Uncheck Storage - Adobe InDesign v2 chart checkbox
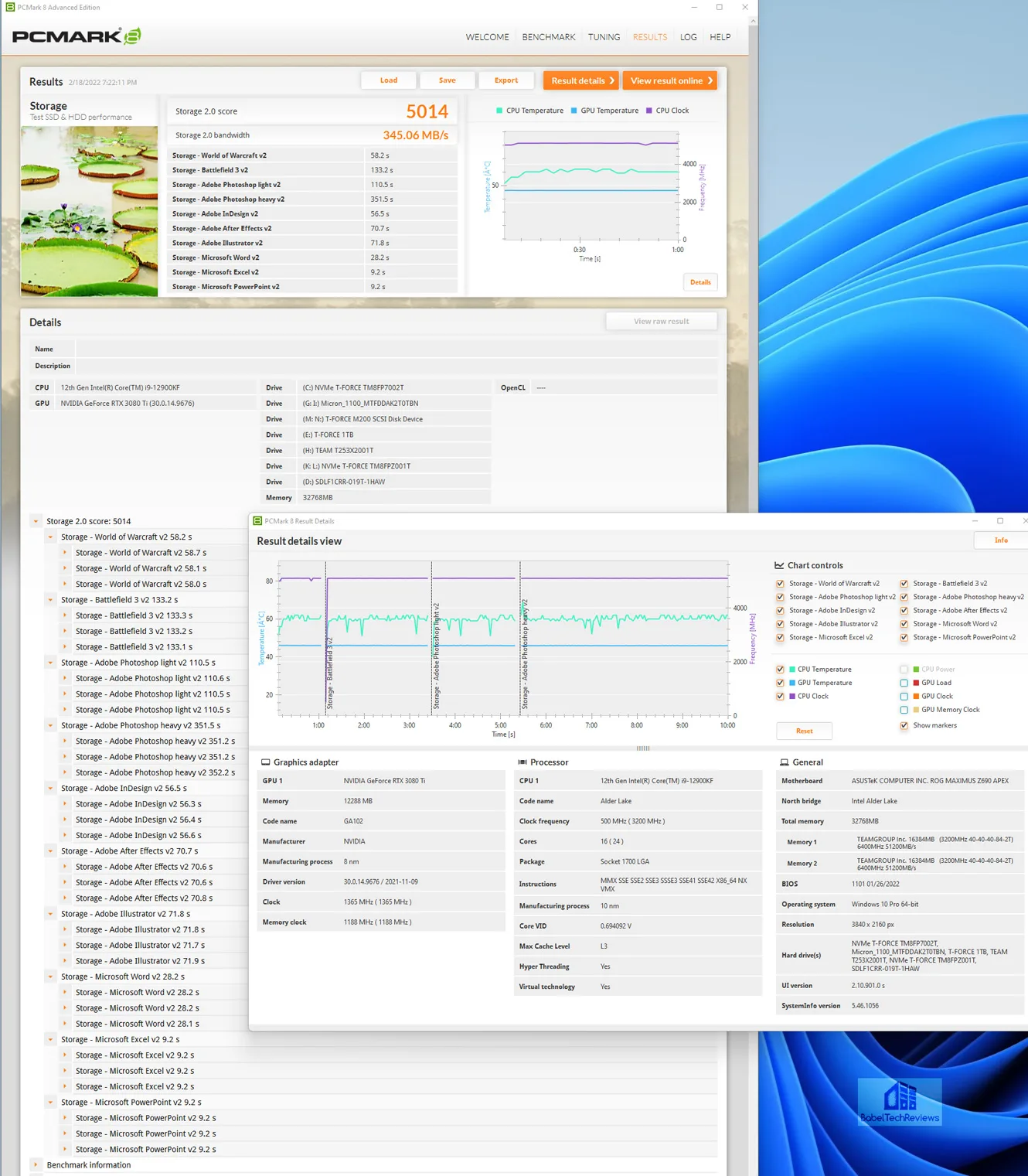 pyautogui.click(x=780, y=611)
